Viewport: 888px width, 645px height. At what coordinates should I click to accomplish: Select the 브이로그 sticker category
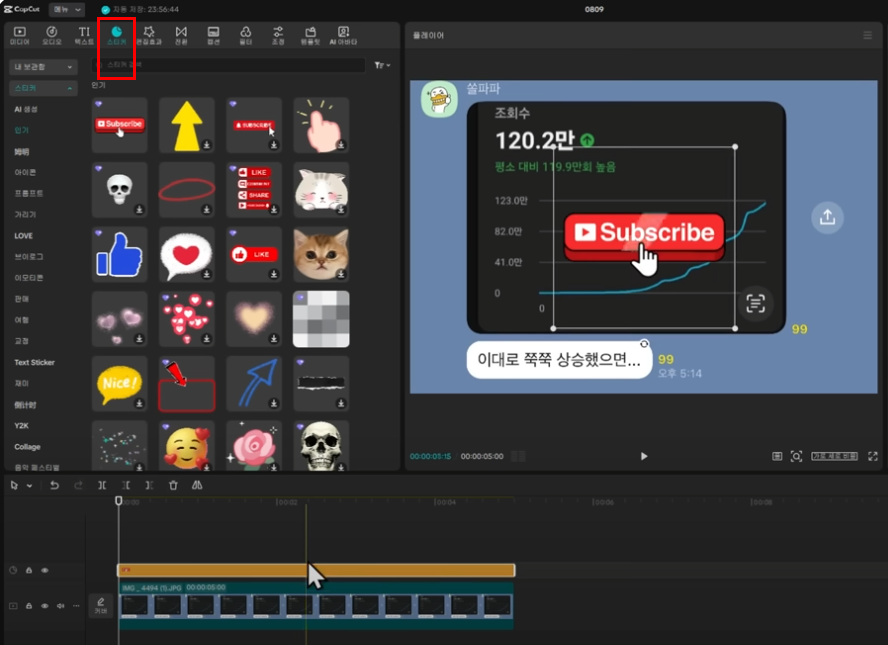click(29, 257)
